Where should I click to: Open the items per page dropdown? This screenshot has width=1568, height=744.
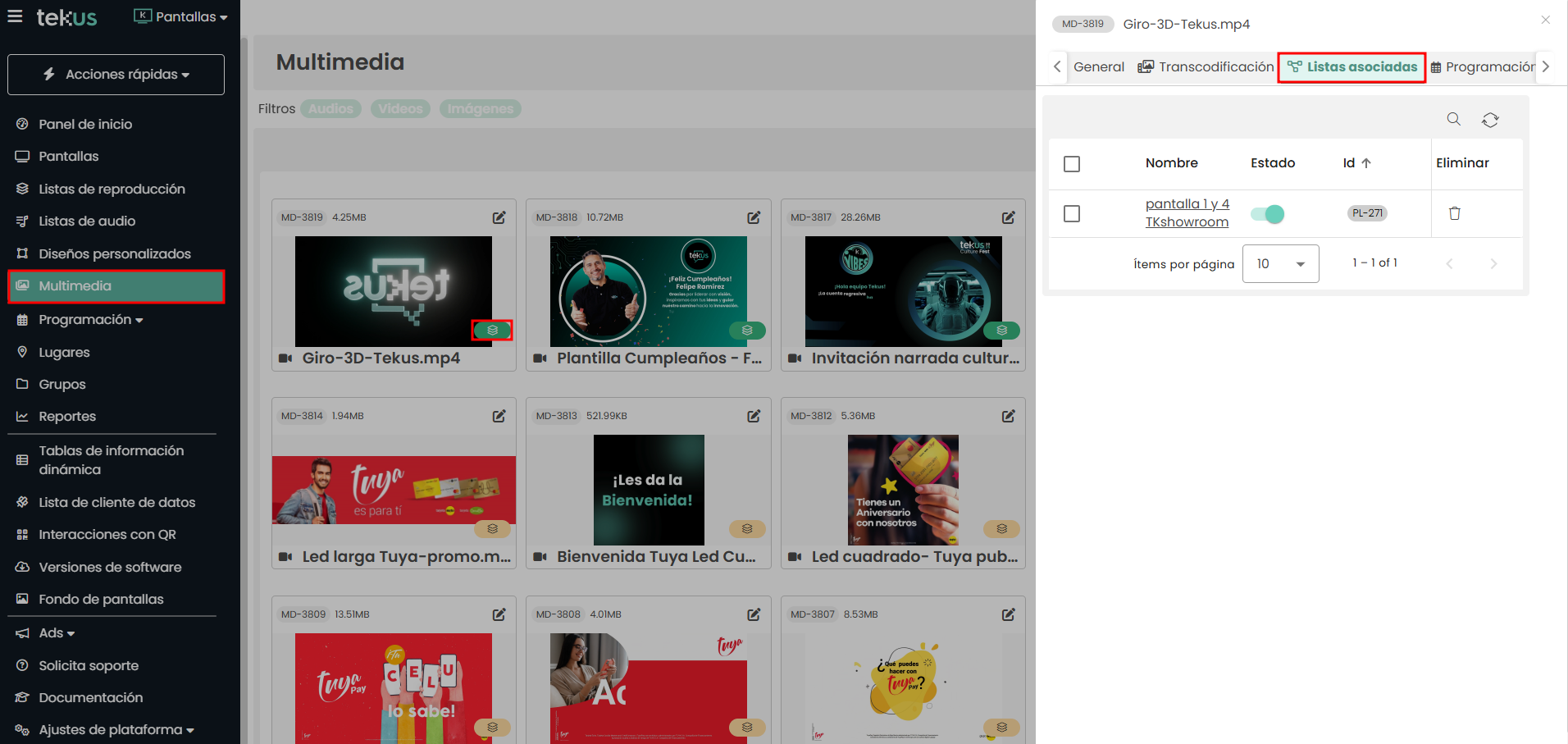point(1280,263)
